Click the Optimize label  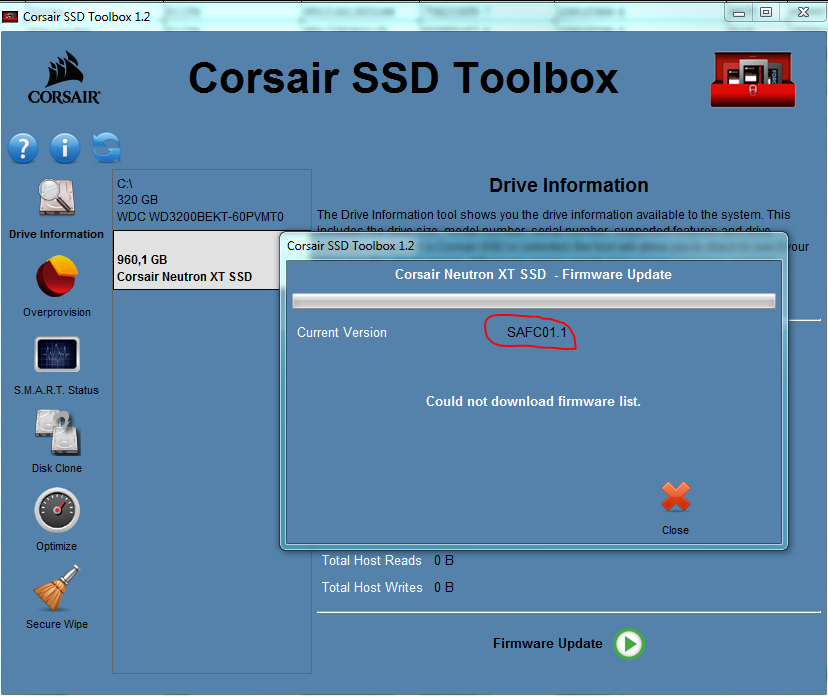pos(57,546)
